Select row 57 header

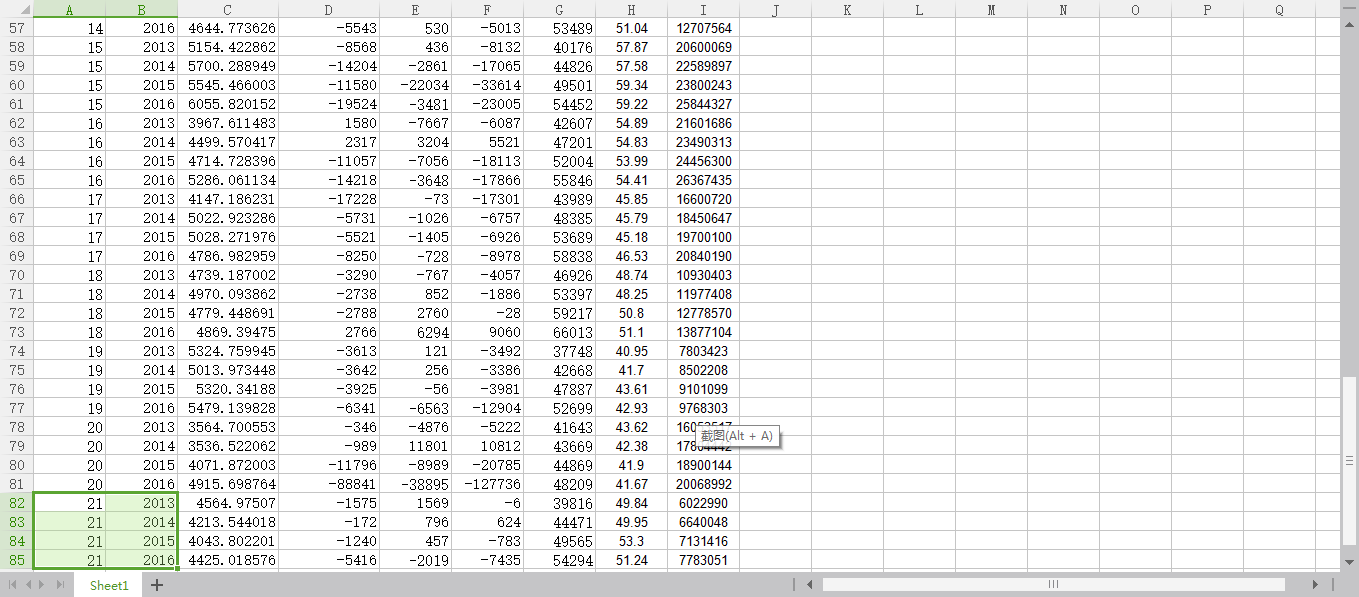pyautogui.click(x=16, y=28)
